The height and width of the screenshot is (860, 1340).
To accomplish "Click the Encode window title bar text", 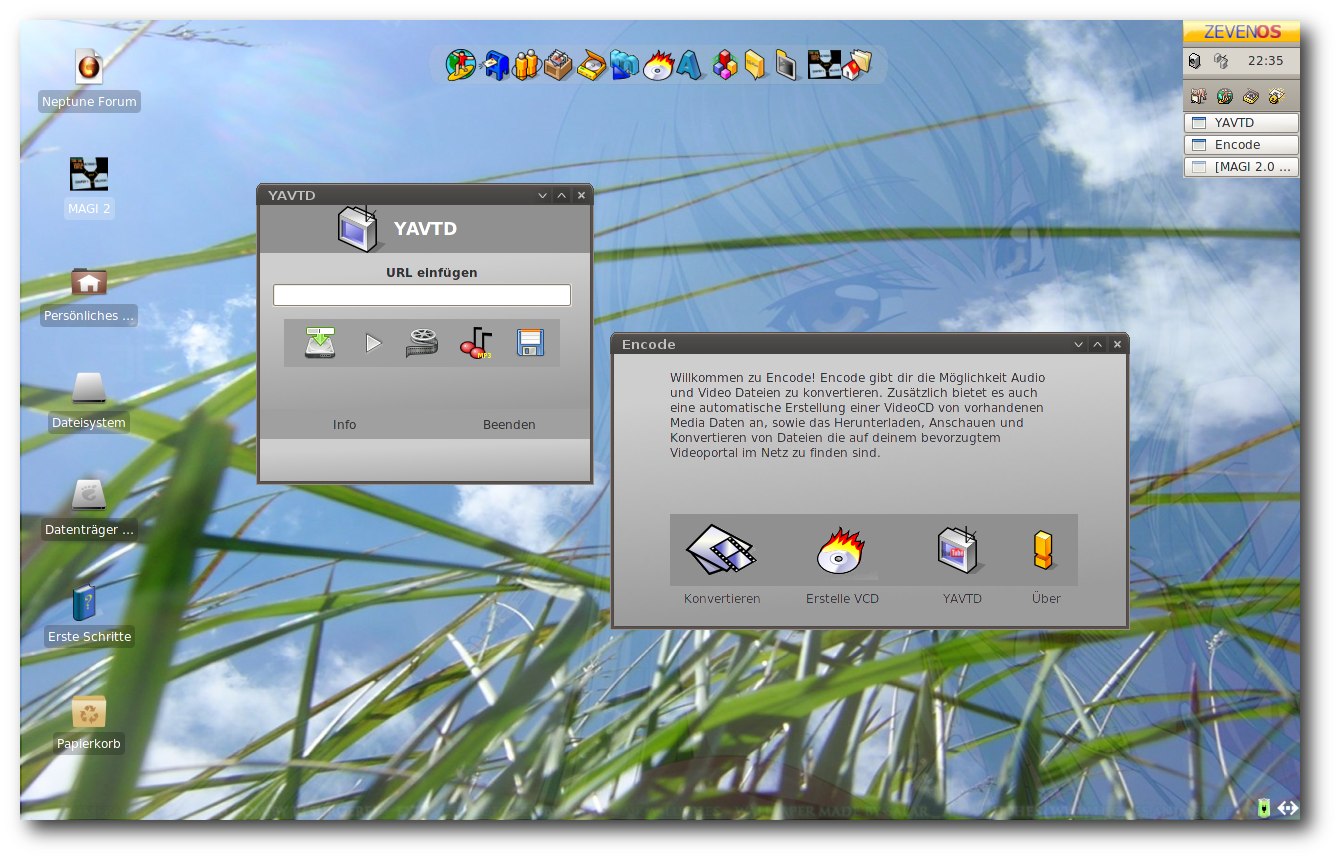I will click(649, 344).
